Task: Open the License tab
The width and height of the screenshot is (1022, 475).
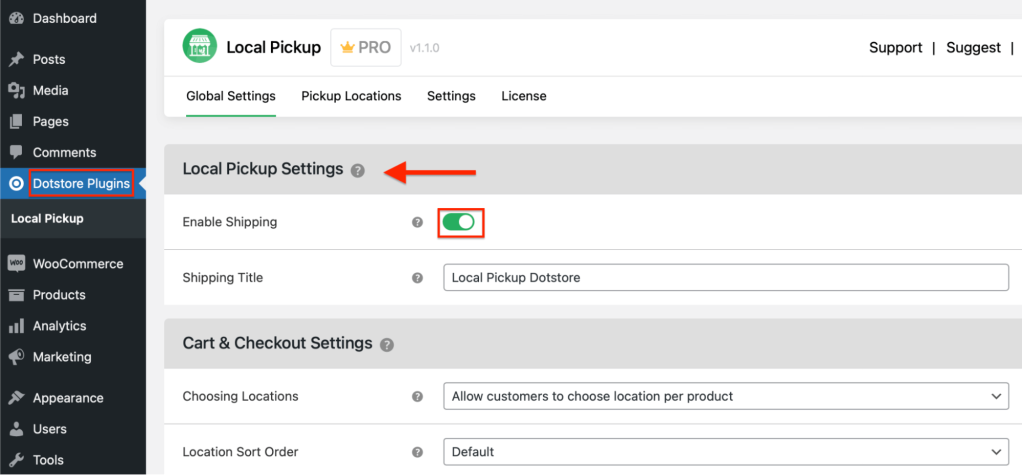Action: 524,96
